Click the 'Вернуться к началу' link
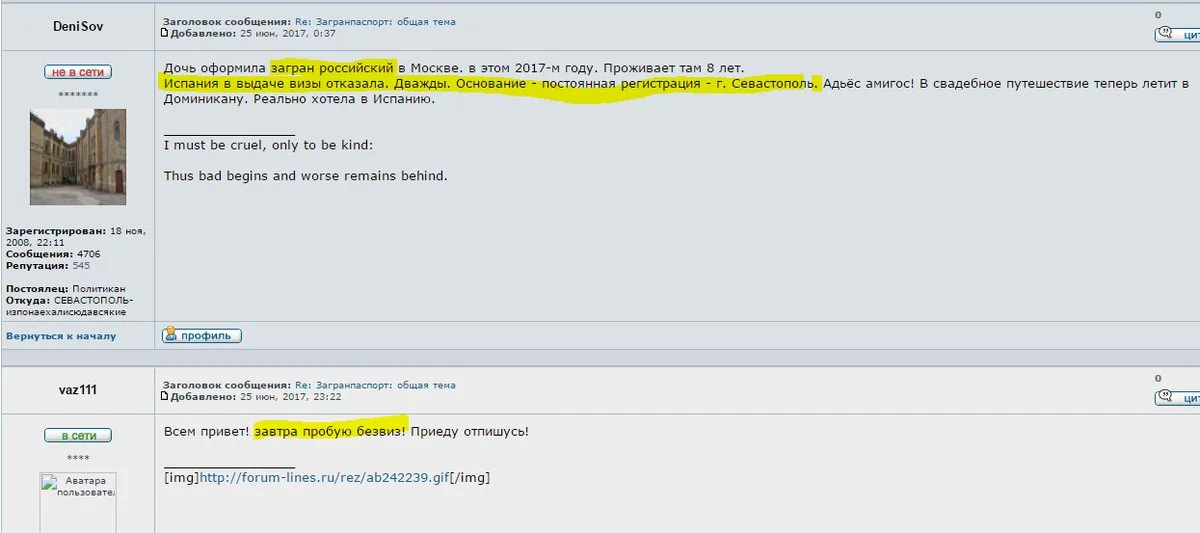 (x=61, y=336)
